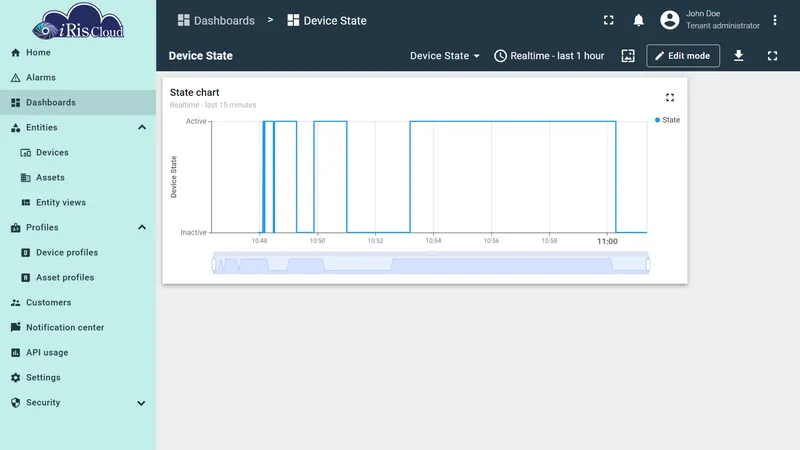
Task: Click the Active y-axis label
Action: click(196, 121)
